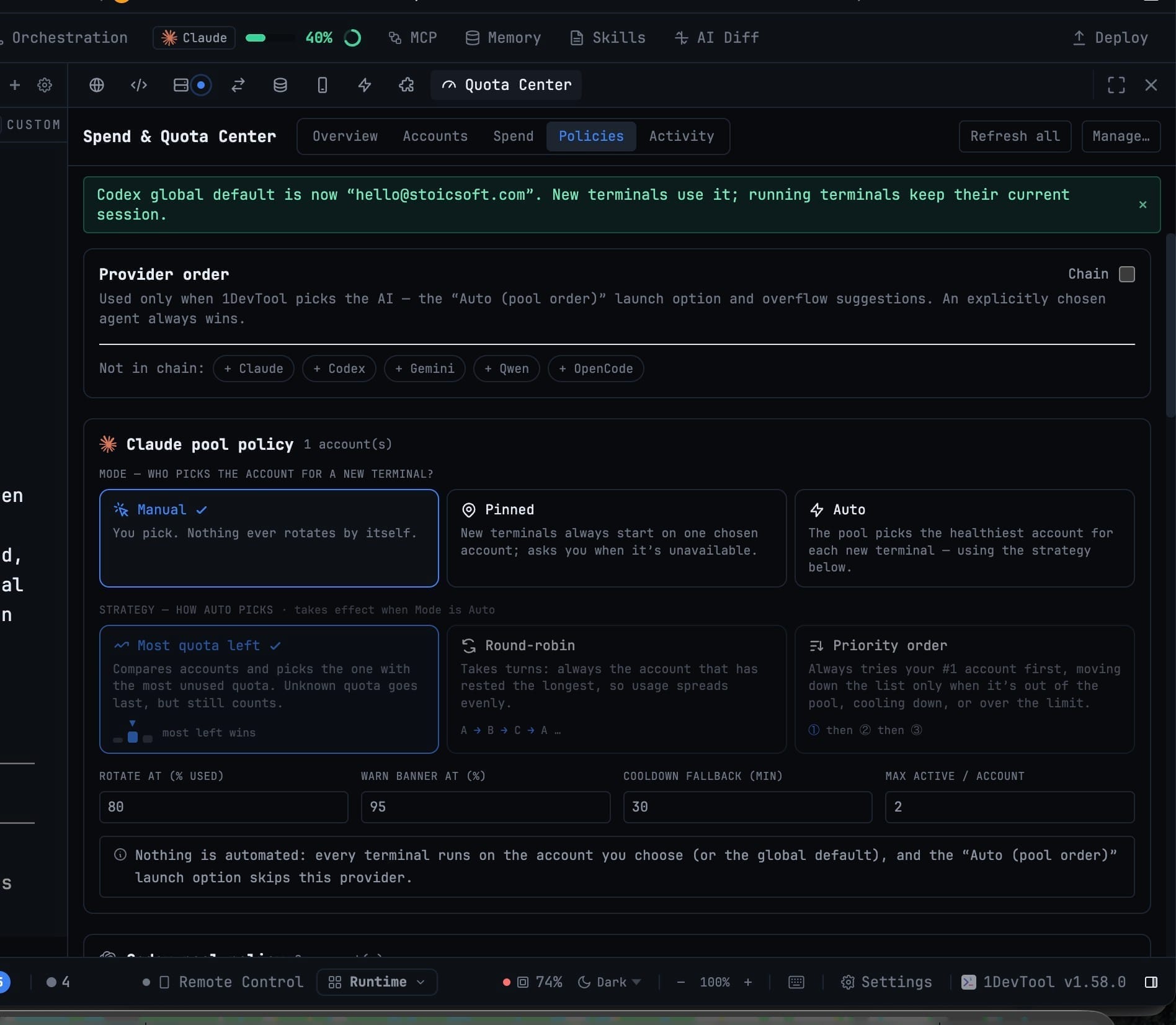Select the Pinned mode option

tap(617, 538)
